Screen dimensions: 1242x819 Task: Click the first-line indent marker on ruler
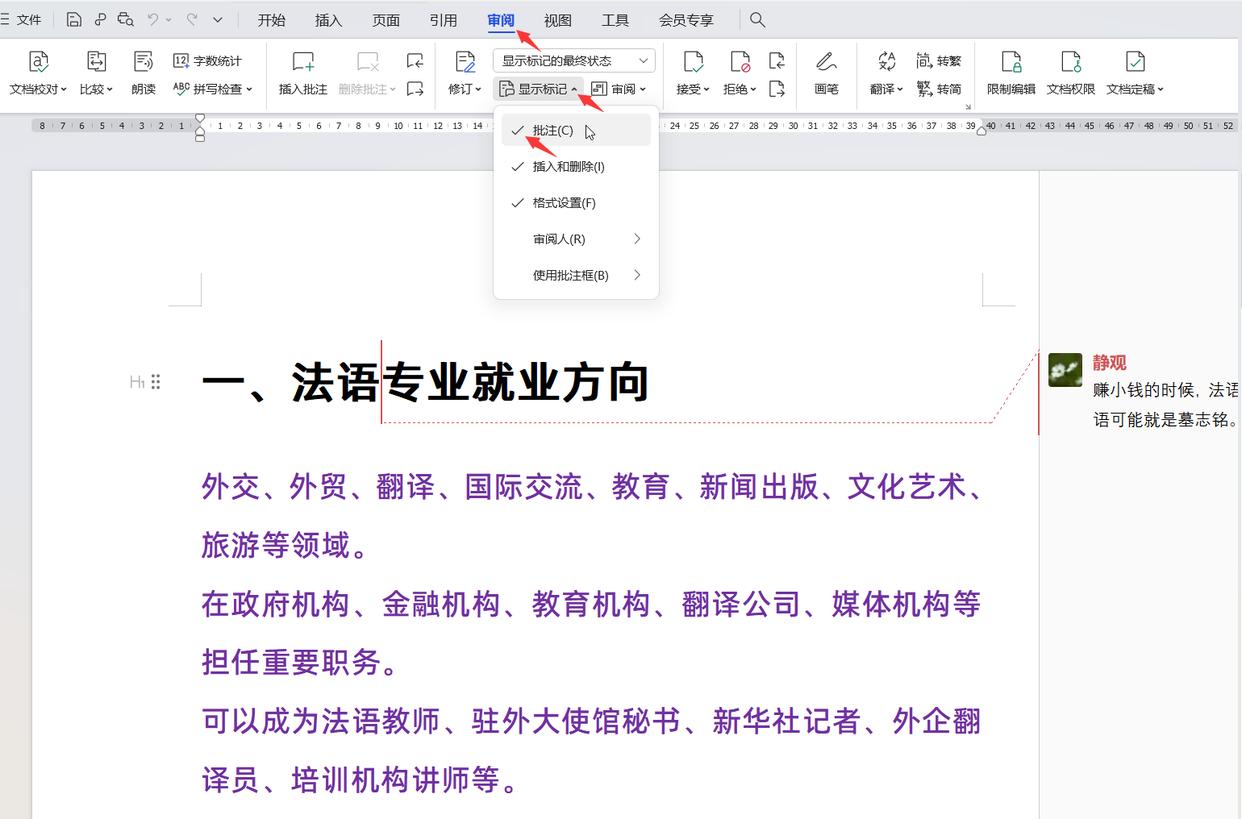click(200, 118)
